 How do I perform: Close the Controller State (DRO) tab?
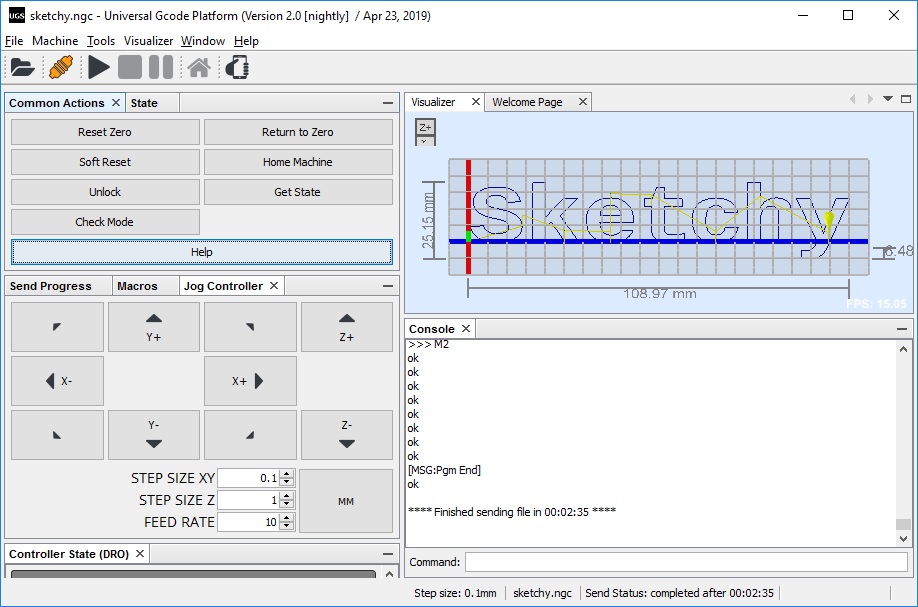pos(140,553)
